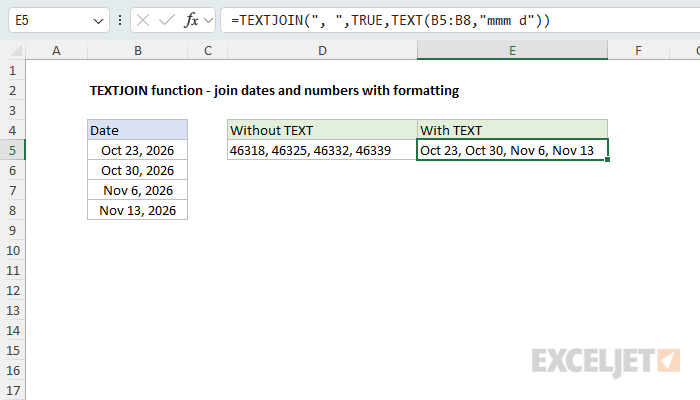This screenshot has height=400, width=700.
Task: Open the Name Box dropdown arrow
Action: click(98, 21)
